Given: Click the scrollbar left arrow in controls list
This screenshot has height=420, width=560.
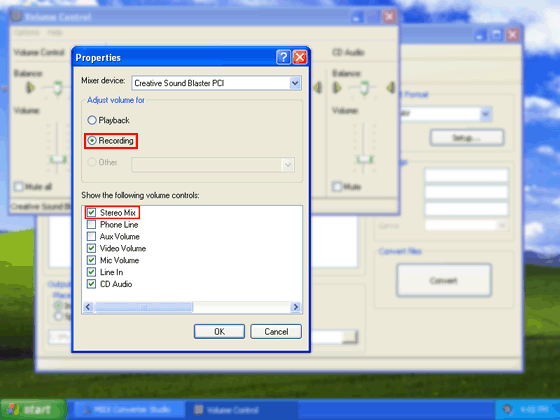Looking at the screenshot, I should click(88, 307).
